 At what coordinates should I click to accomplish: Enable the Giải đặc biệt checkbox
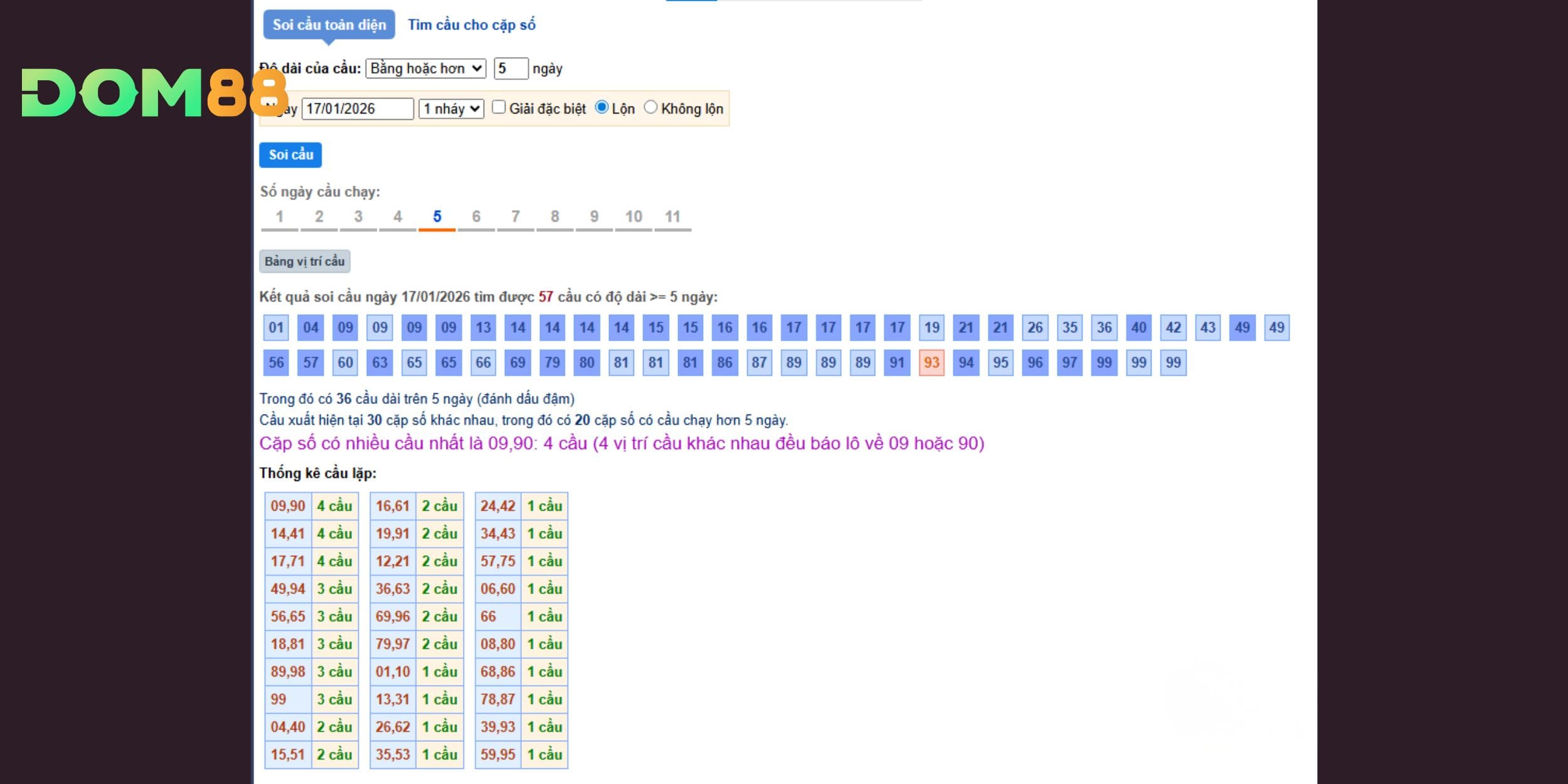(x=499, y=107)
